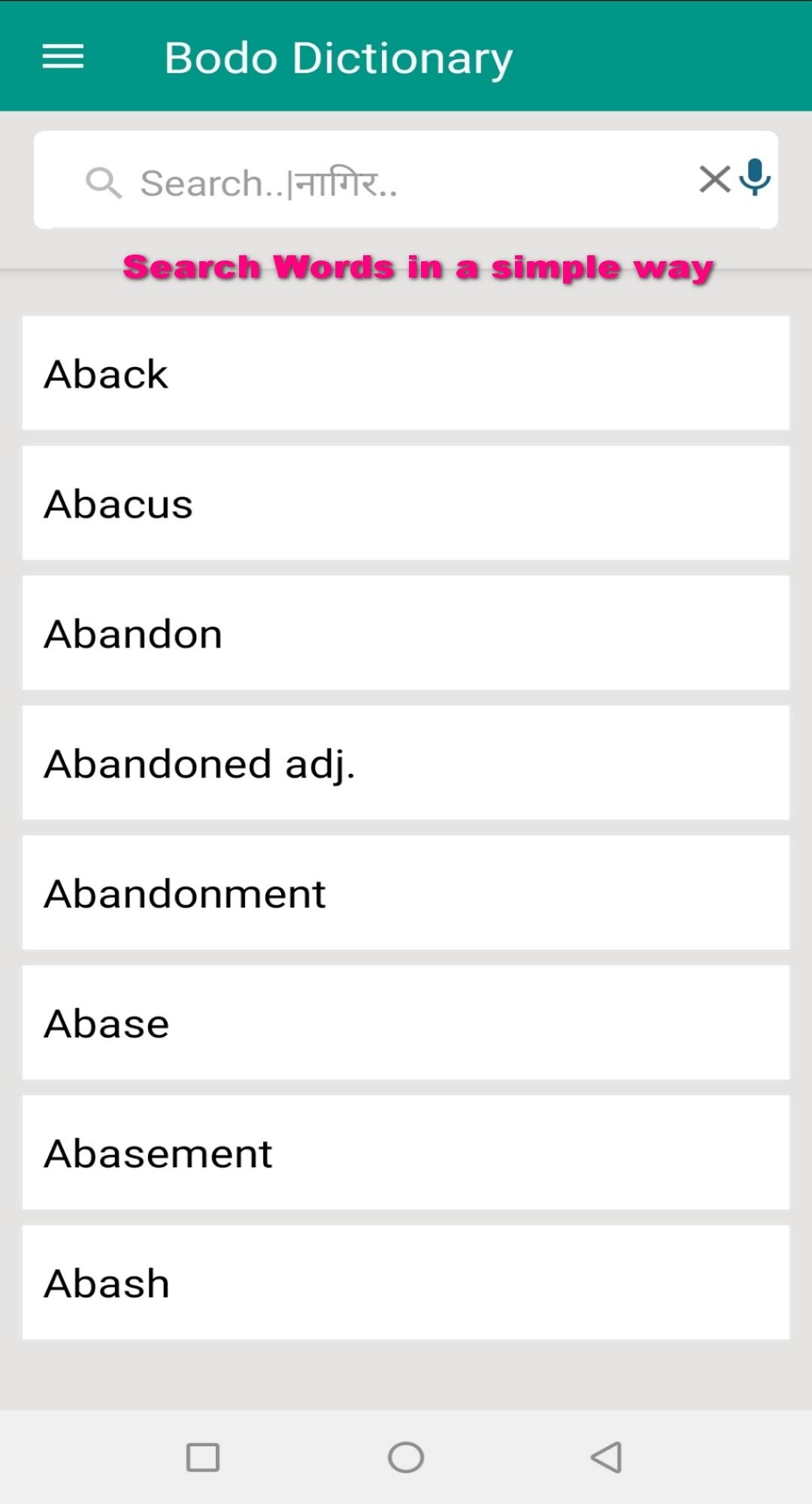Focus the Search text field
The width and height of the screenshot is (812, 1504).
(x=406, y=180)
